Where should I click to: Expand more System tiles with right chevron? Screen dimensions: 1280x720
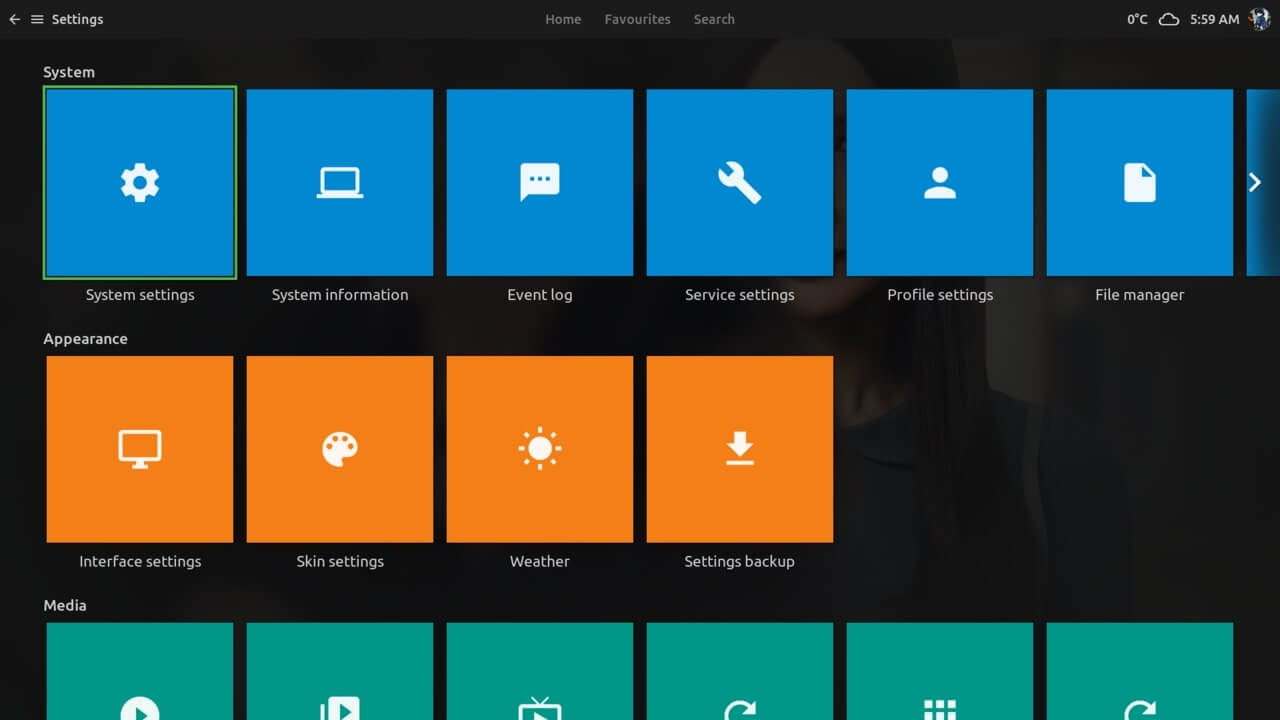point(1255,182)
